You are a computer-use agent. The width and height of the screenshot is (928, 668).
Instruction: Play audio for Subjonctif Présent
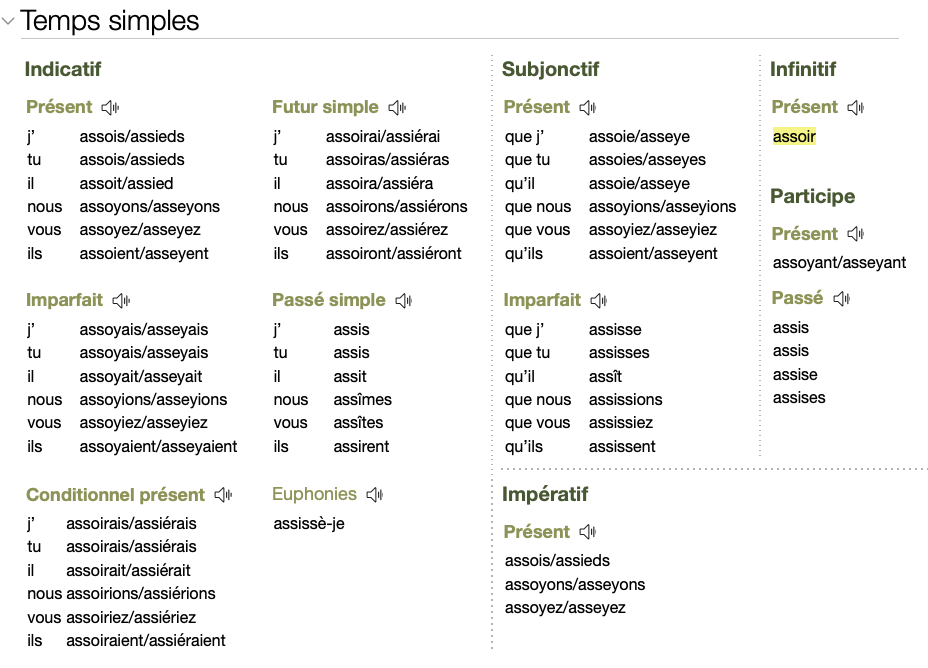[x=587, y=108]
